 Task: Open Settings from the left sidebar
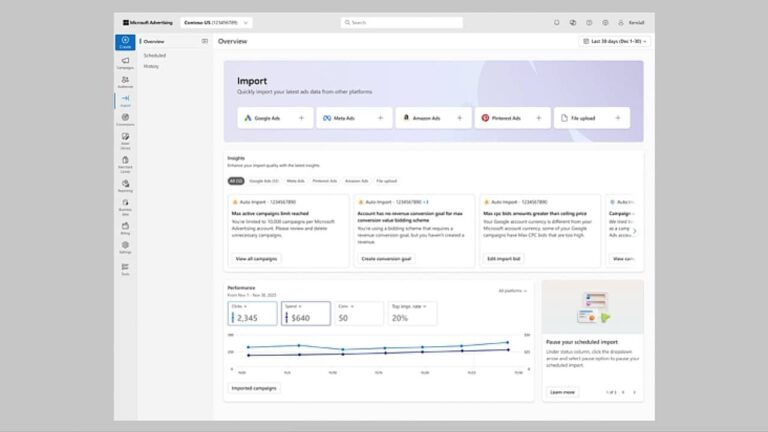click(125, 247)
